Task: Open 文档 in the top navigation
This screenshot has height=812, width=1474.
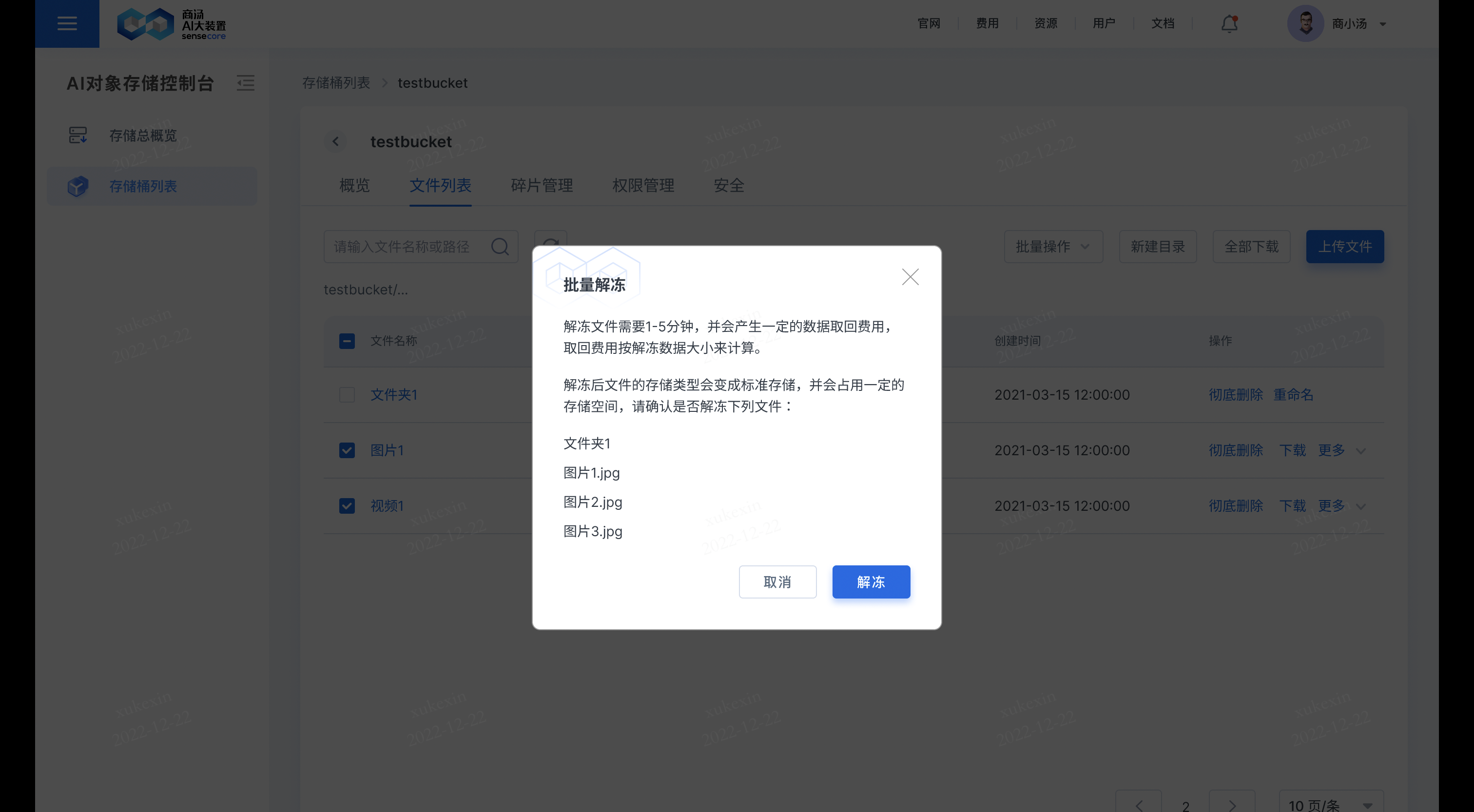Action: 1163,23
